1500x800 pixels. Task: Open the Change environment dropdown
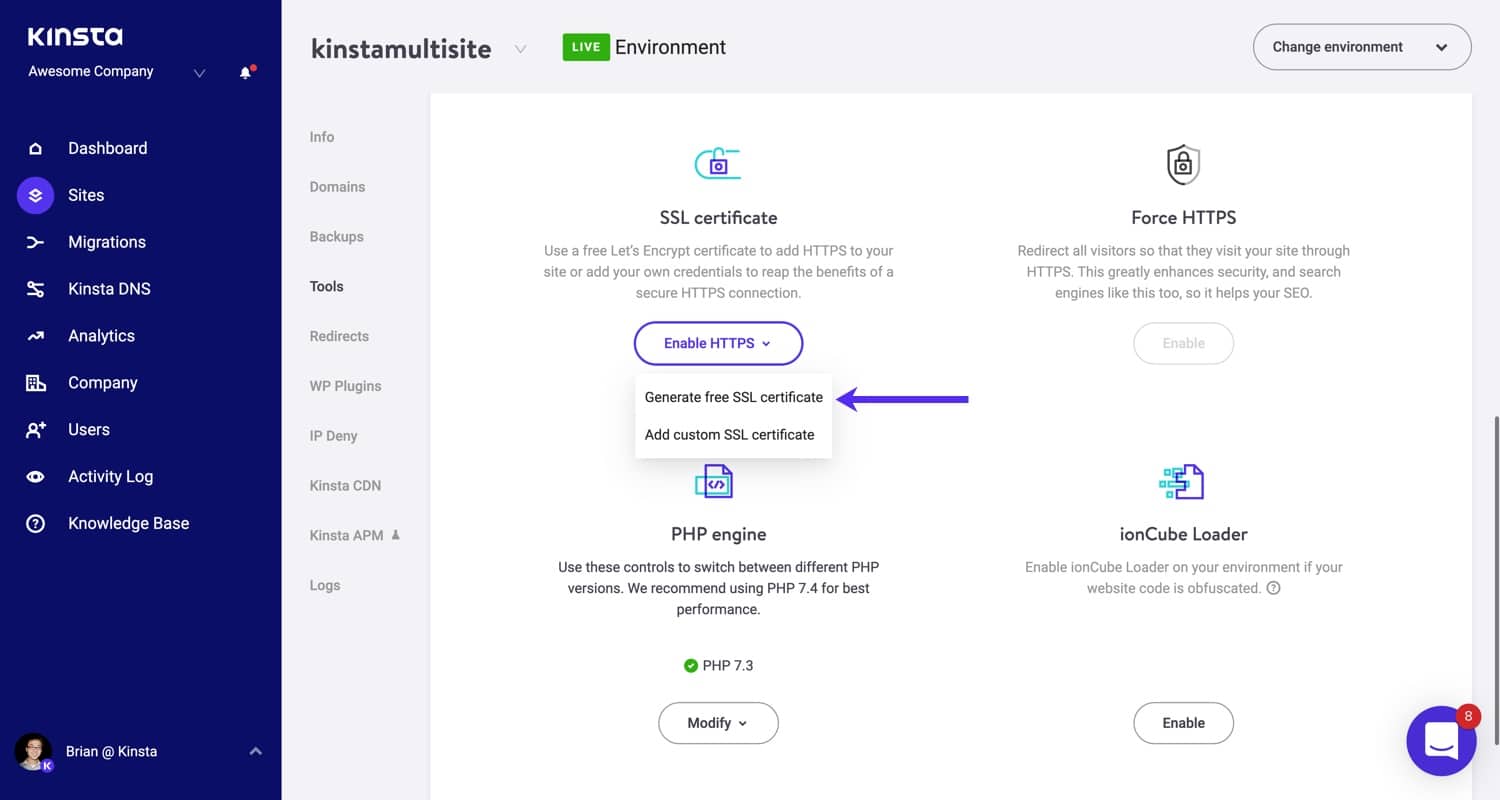click(x=1362, y=47)
